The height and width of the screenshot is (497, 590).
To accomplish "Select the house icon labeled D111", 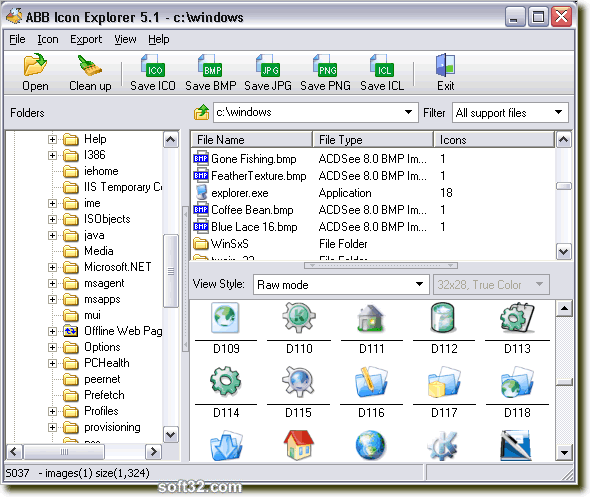I will pos(371,318).
